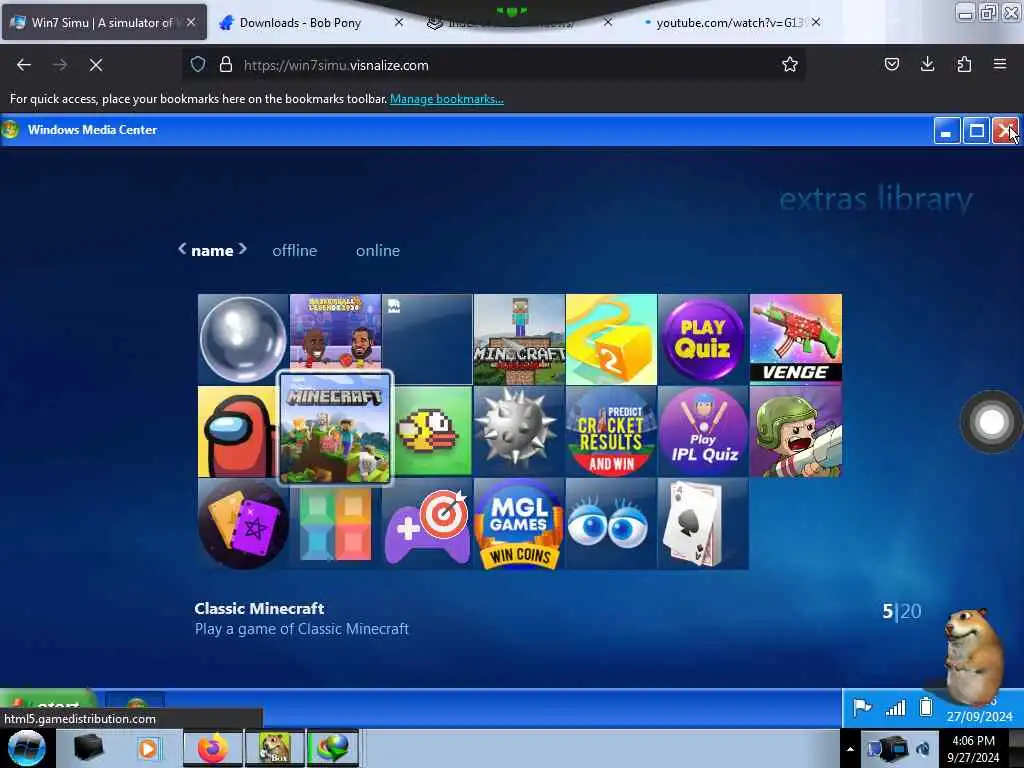1024x768 pixels.
Task: Open the Firefox downloads panel
Action: 927,65
